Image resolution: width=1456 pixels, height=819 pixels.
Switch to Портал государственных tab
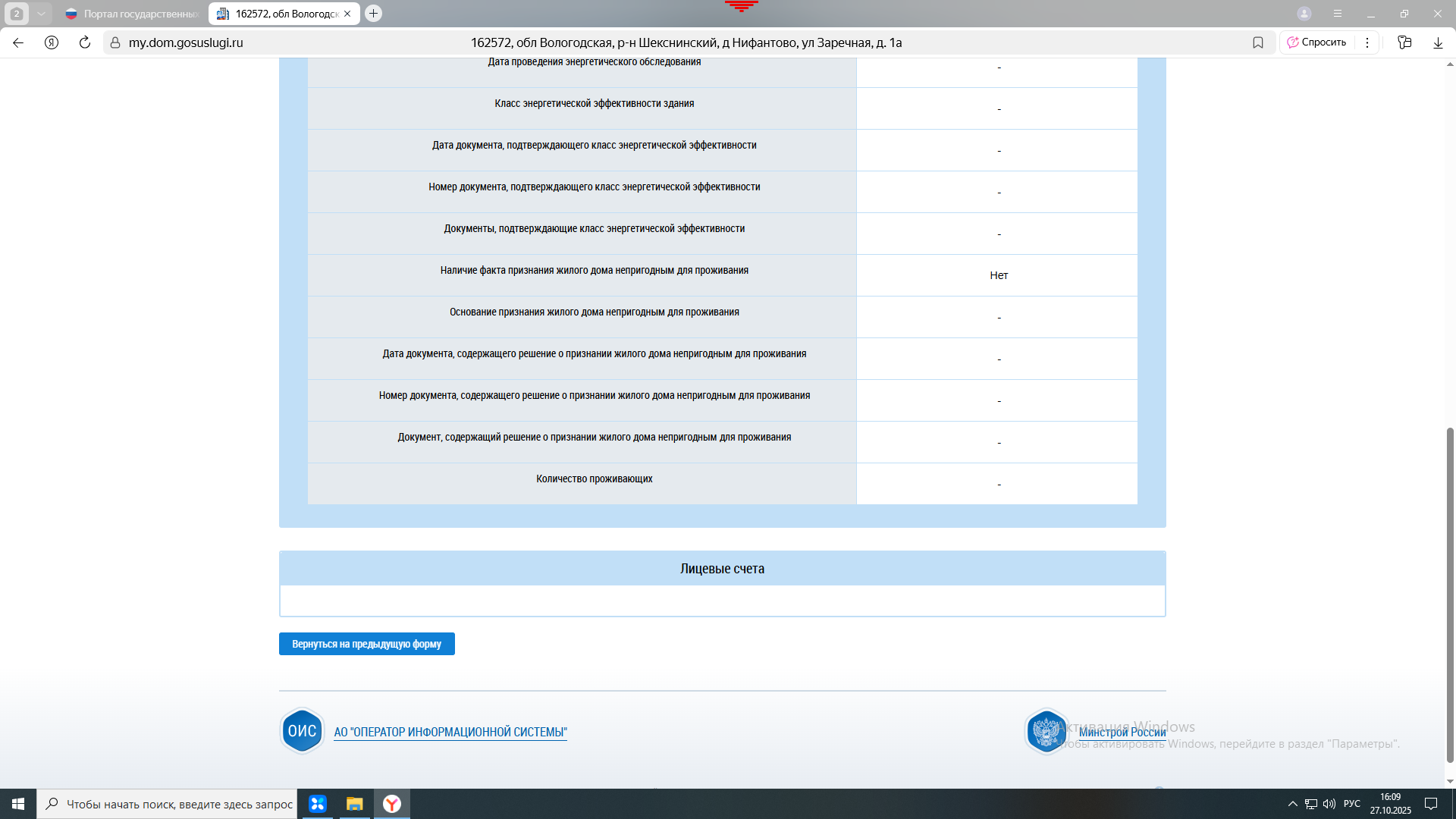(x=133, y=14)
